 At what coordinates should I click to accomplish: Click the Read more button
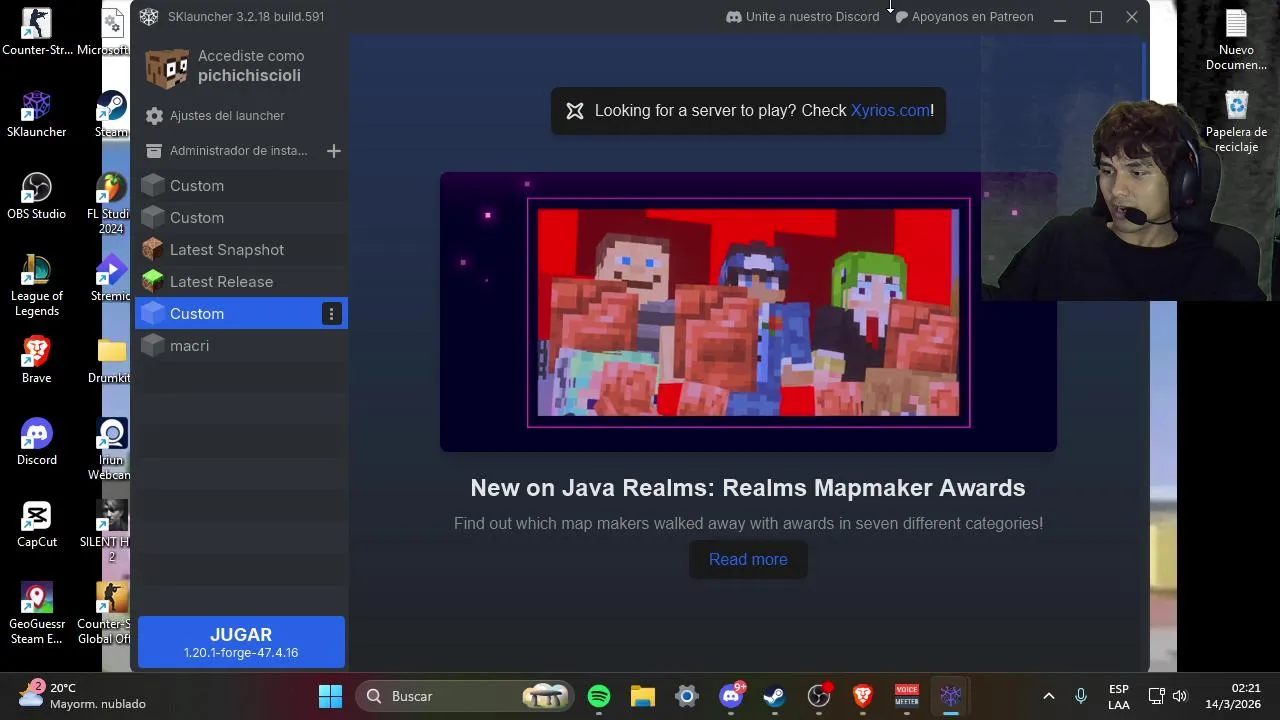[748, 560]
